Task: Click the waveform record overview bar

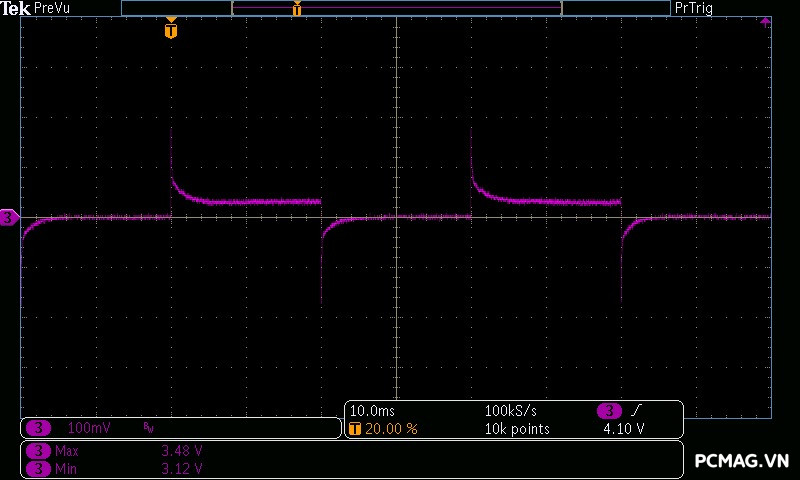Action: pyautogui.click(x=396, y=8)
